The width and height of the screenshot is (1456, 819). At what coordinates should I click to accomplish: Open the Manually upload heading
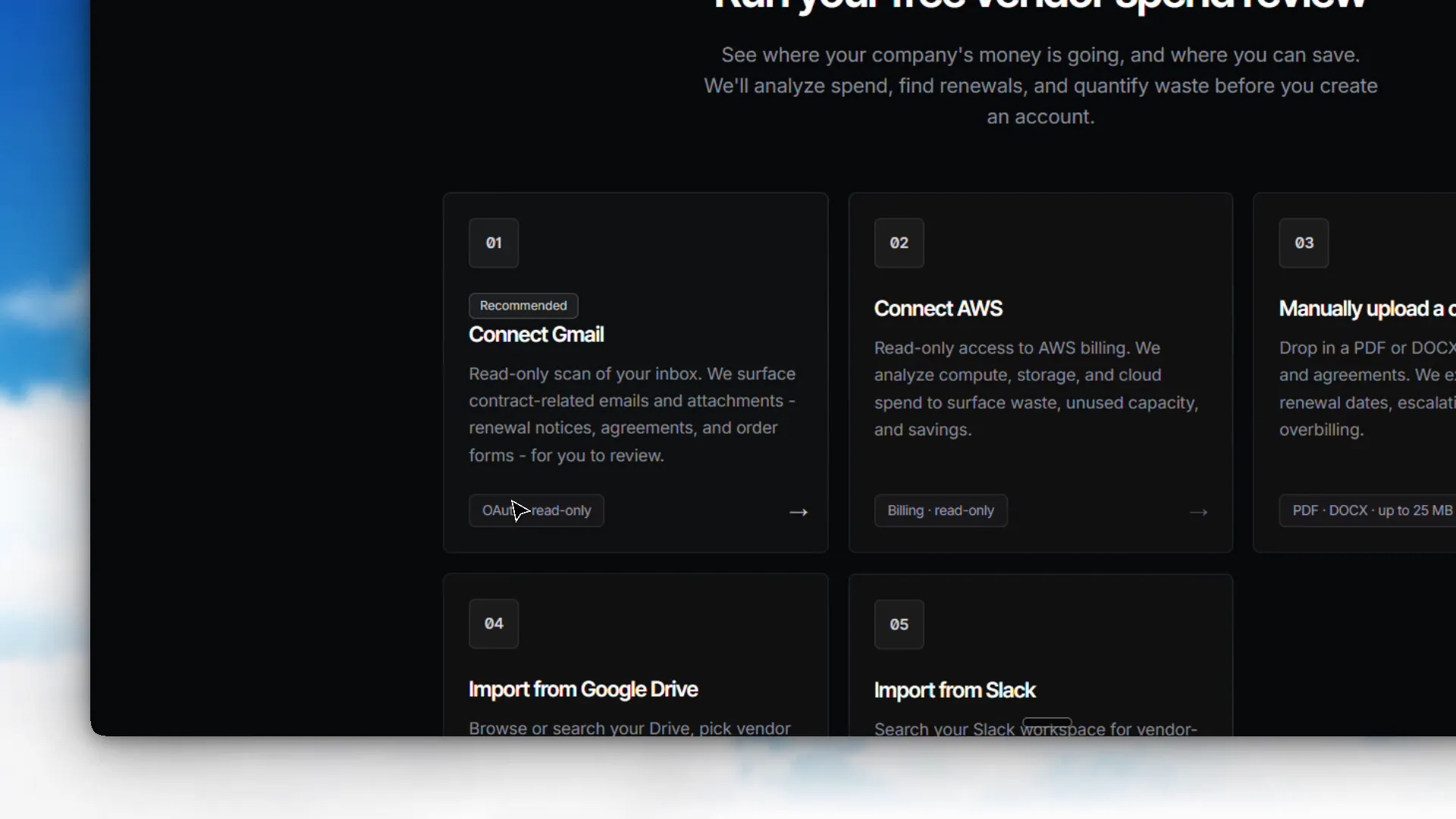pos(1367,309)
